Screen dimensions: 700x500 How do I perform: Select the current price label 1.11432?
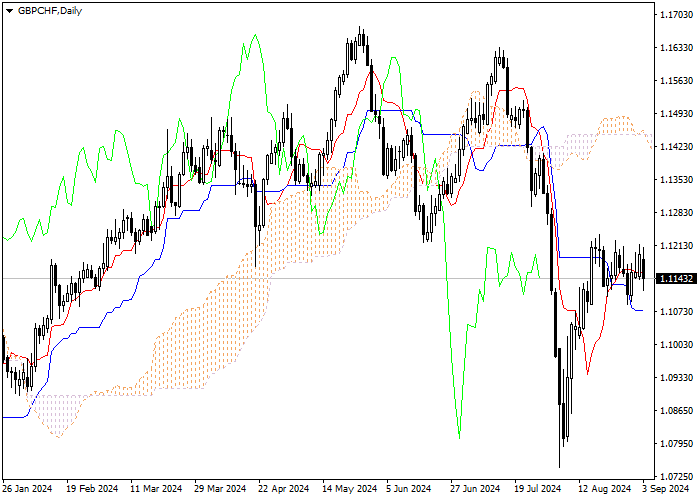point(676,279)
